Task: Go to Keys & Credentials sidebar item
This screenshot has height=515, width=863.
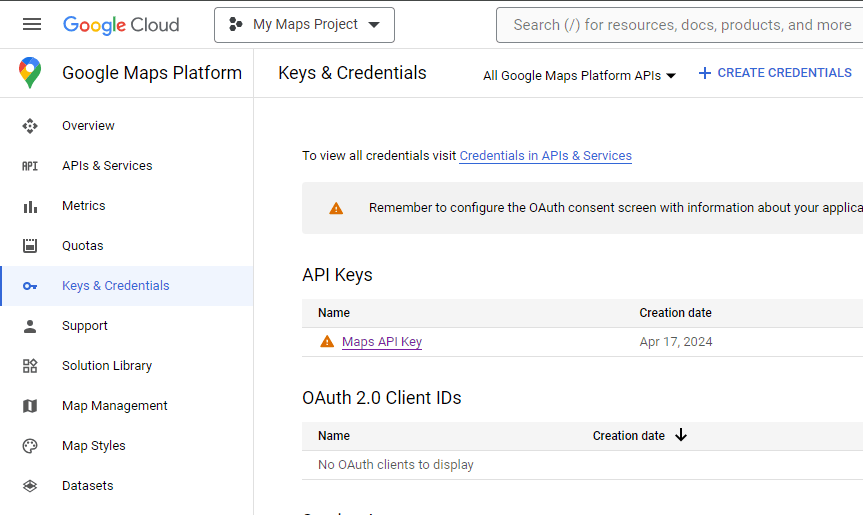Action: click(x=115, y=286)
